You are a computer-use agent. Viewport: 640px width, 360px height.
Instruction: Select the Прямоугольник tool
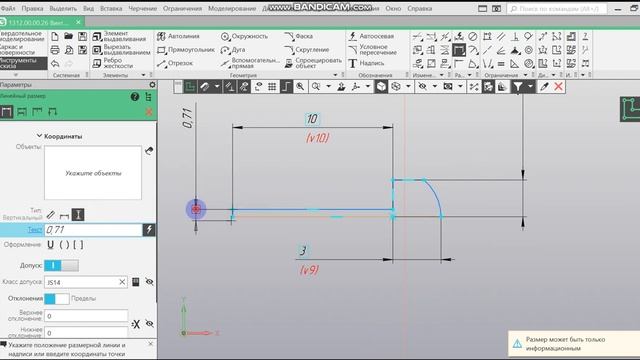click(186, 50)
